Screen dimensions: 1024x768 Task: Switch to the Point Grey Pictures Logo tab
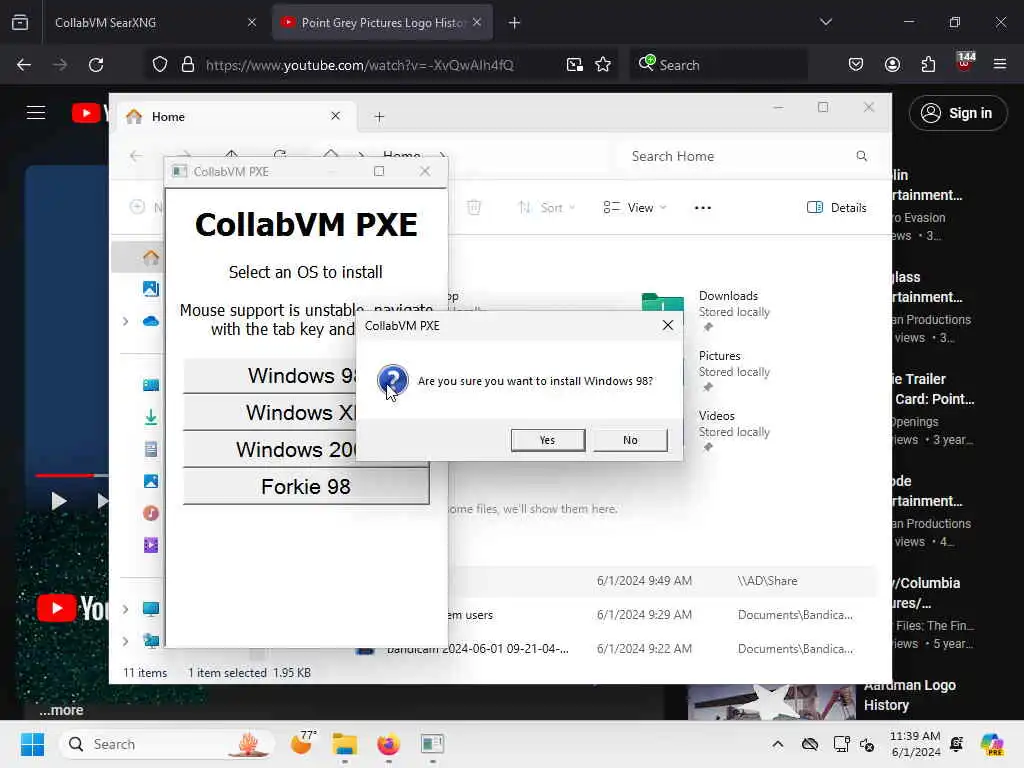tap(381, 22)
